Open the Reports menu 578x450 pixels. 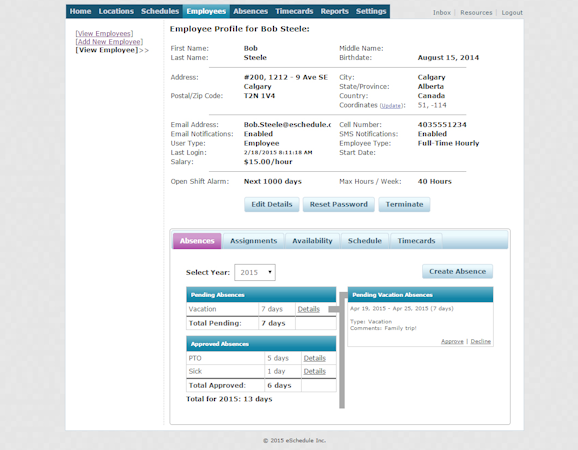(x=334, y=11)
